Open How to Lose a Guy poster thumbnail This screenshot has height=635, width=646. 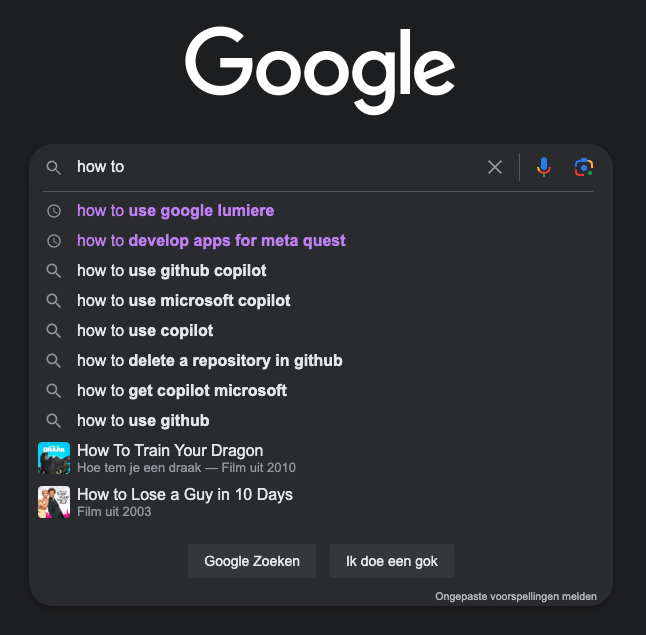pyautogui.click(x=54, y=502)
